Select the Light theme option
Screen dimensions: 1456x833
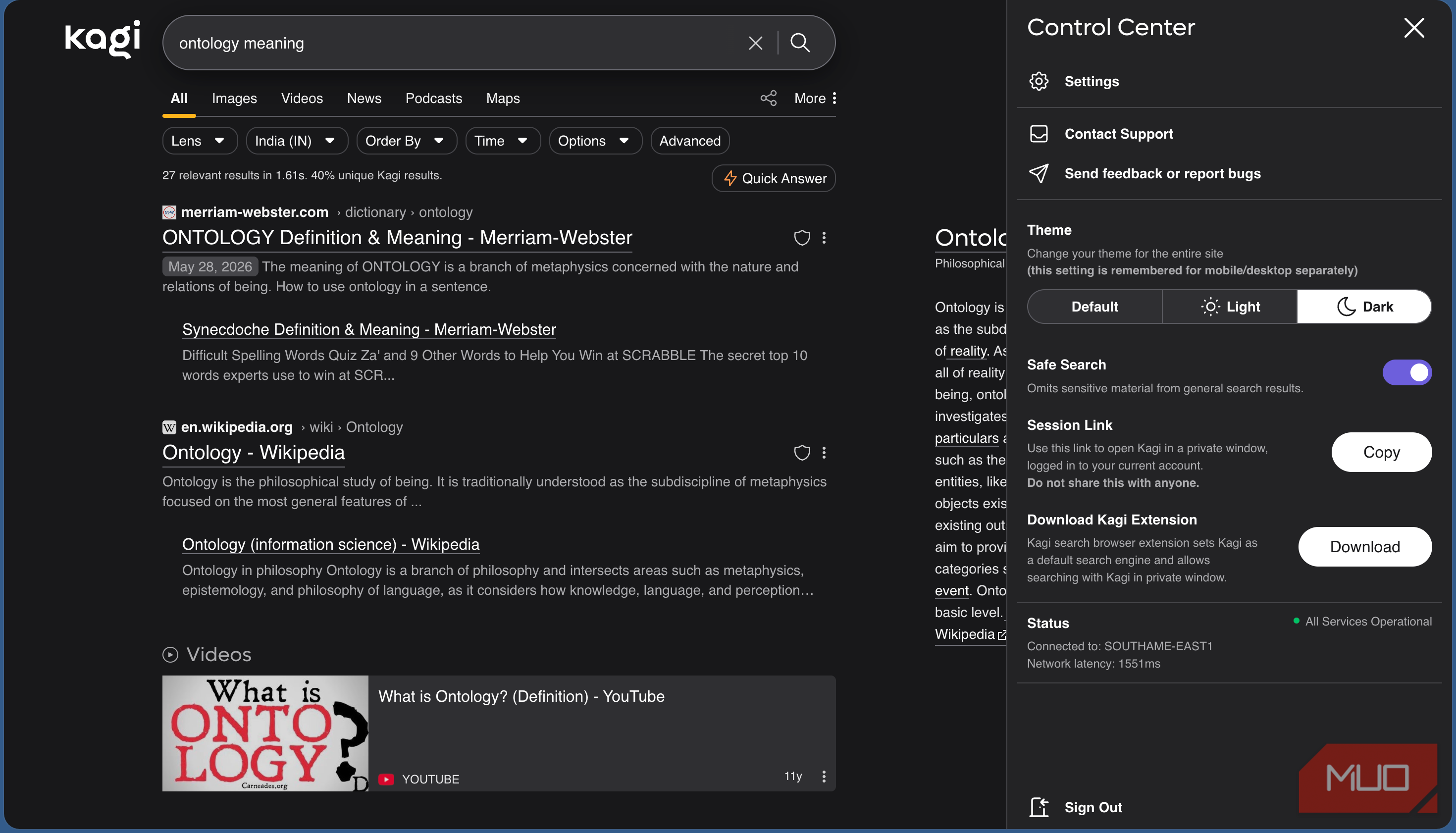click(1230, 307)
